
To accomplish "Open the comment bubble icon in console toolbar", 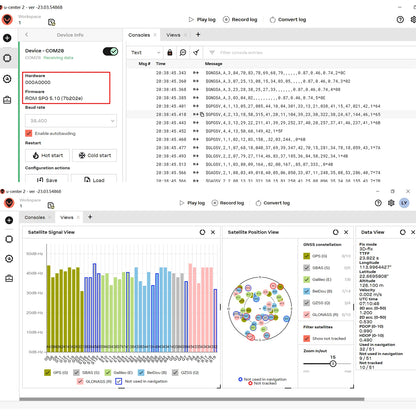I will tap(183, 52).
